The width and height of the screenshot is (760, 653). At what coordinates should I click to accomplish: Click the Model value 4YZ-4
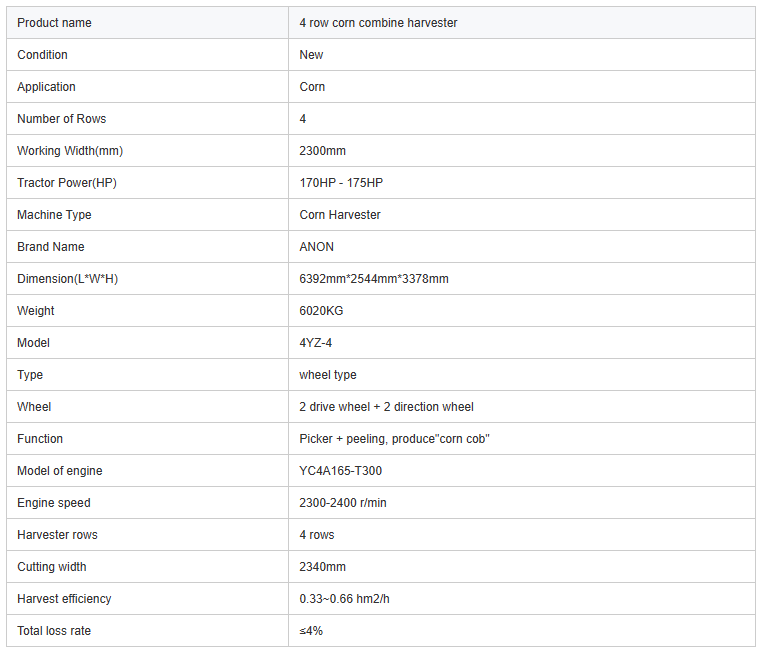(x=316, y=343)
